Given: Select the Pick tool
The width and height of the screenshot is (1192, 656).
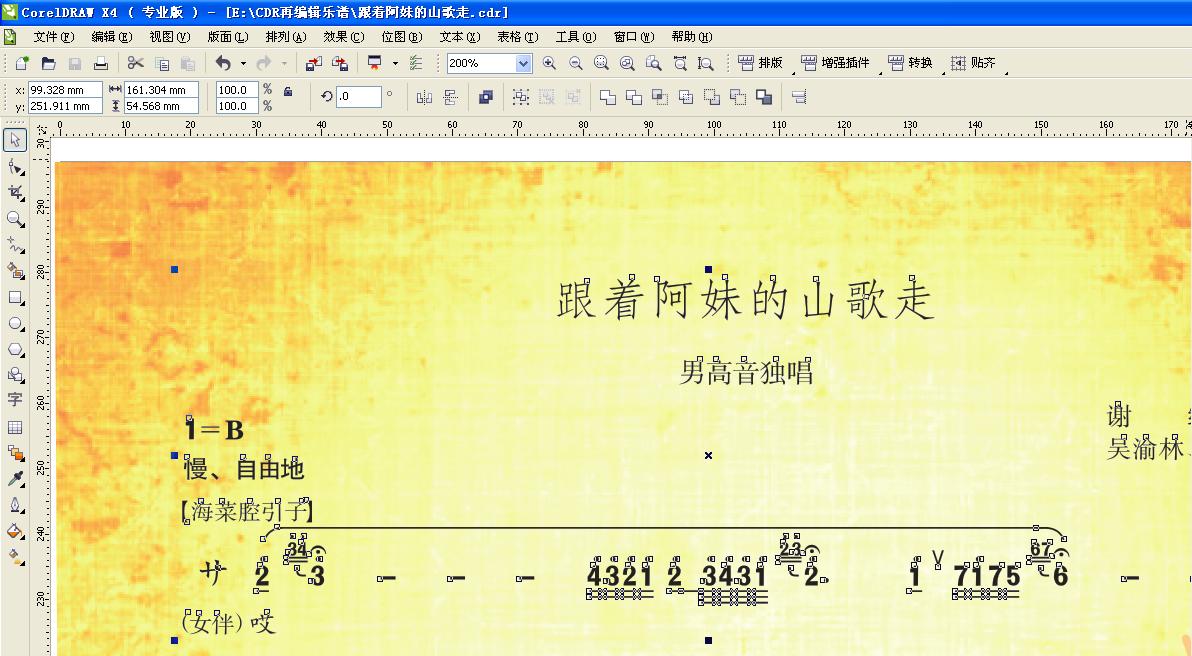Looking at the screenshot, I should [14, 140].
